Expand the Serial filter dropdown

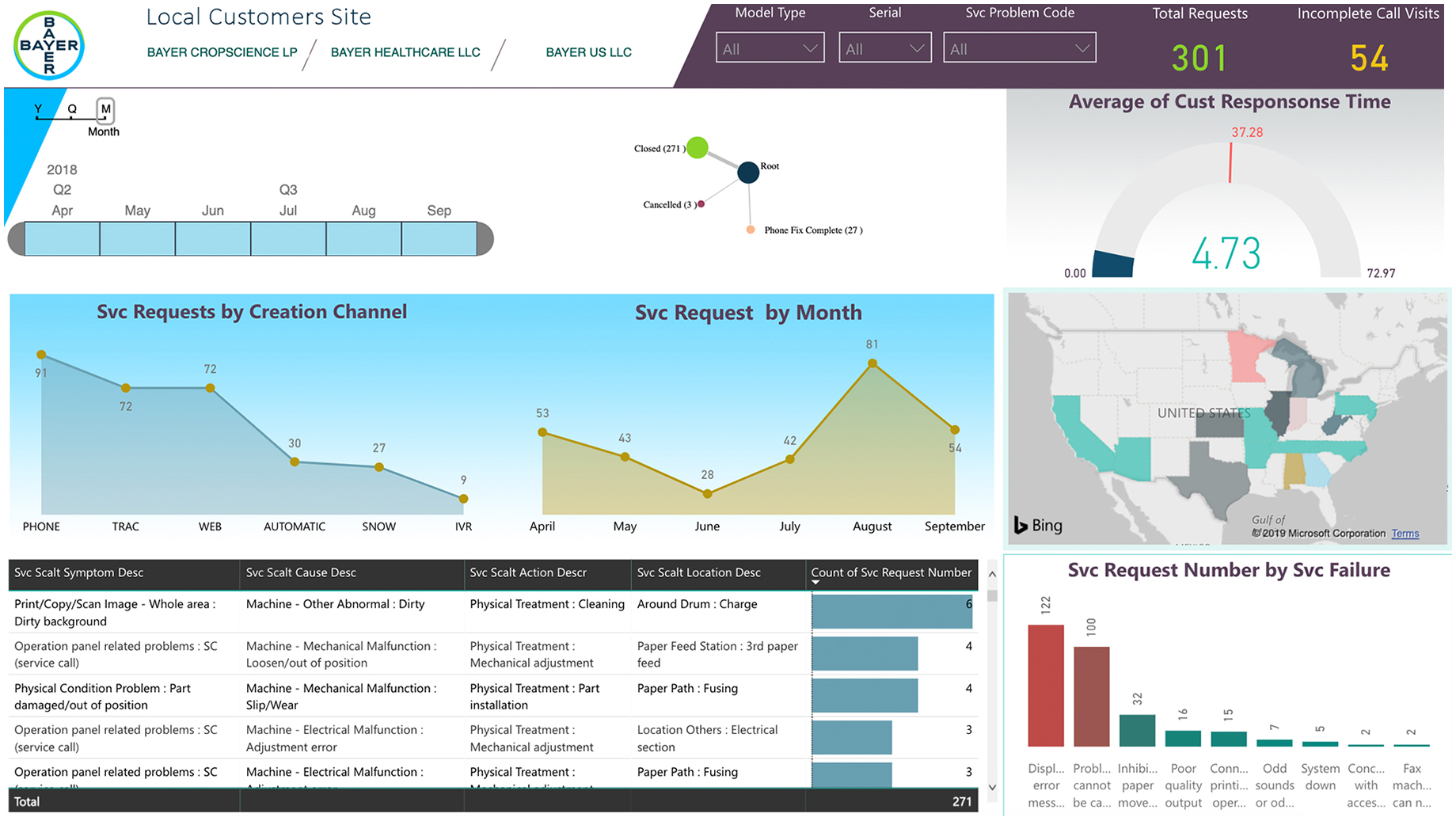pyautogui.click(x=884, y=48)
